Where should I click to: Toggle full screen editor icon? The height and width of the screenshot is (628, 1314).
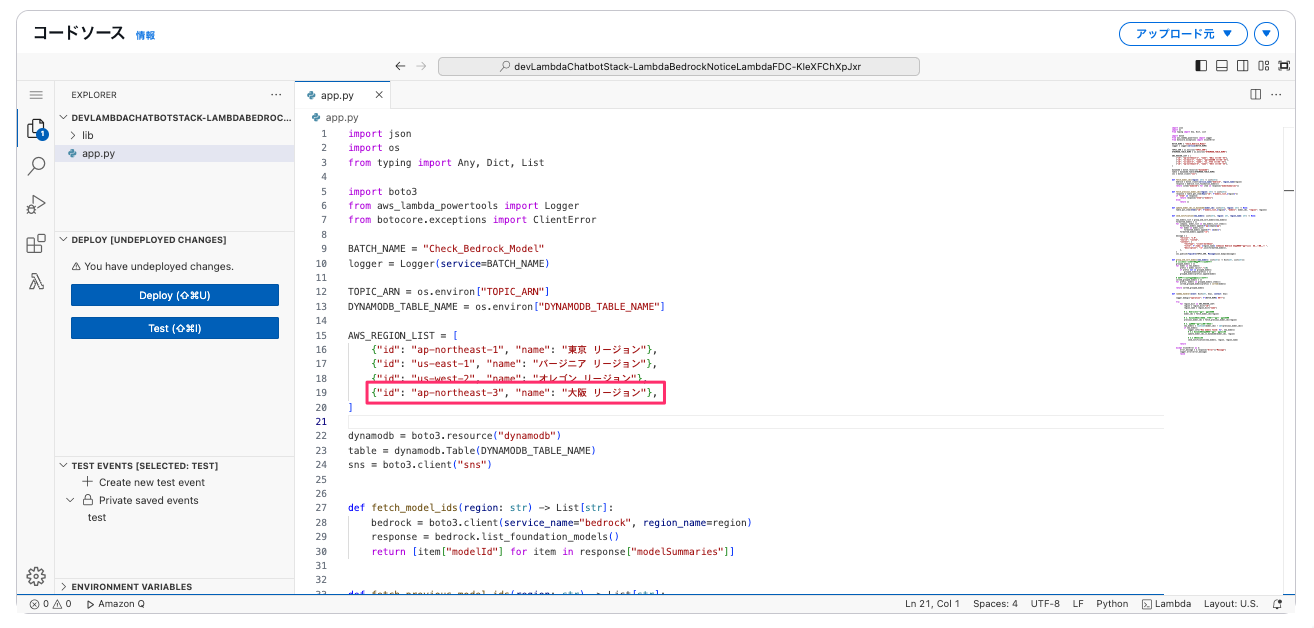tap(1283, 66)
